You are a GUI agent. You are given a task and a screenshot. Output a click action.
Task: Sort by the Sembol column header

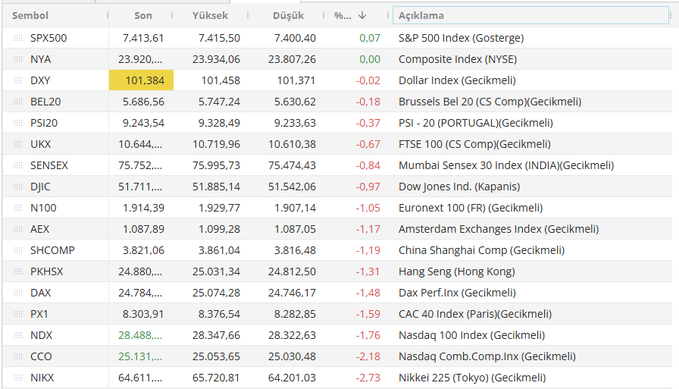30,16
